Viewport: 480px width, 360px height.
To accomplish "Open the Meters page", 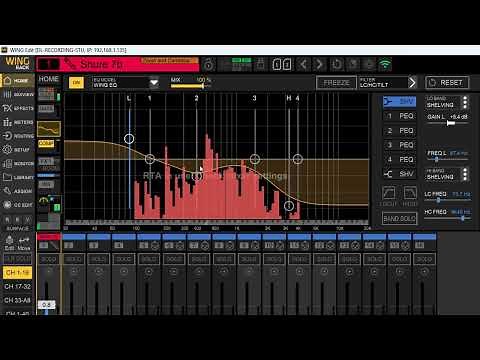I will pyautogui.click(x=18, y=122).
